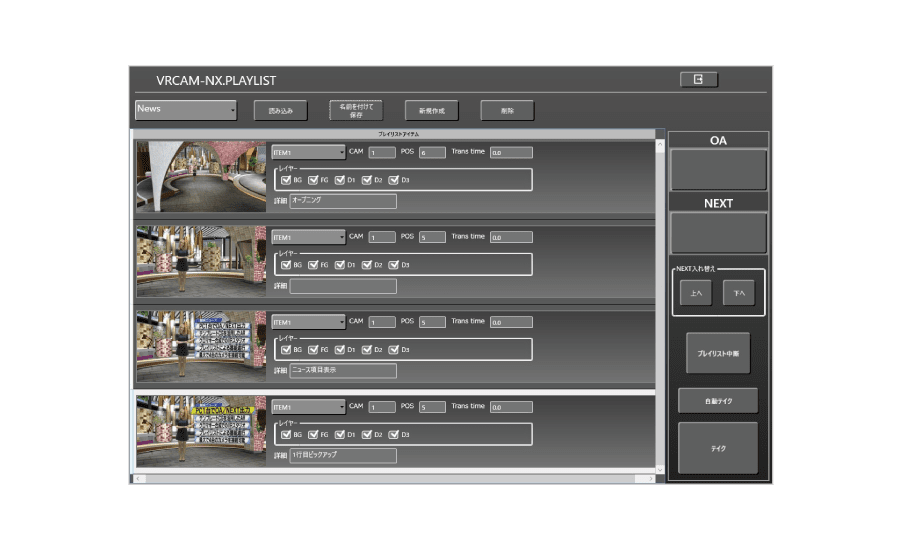Viewport: 900px width, 550px height.
Task: Click the playlist vertical scrollbar down arrow
Action: (660, 468)
